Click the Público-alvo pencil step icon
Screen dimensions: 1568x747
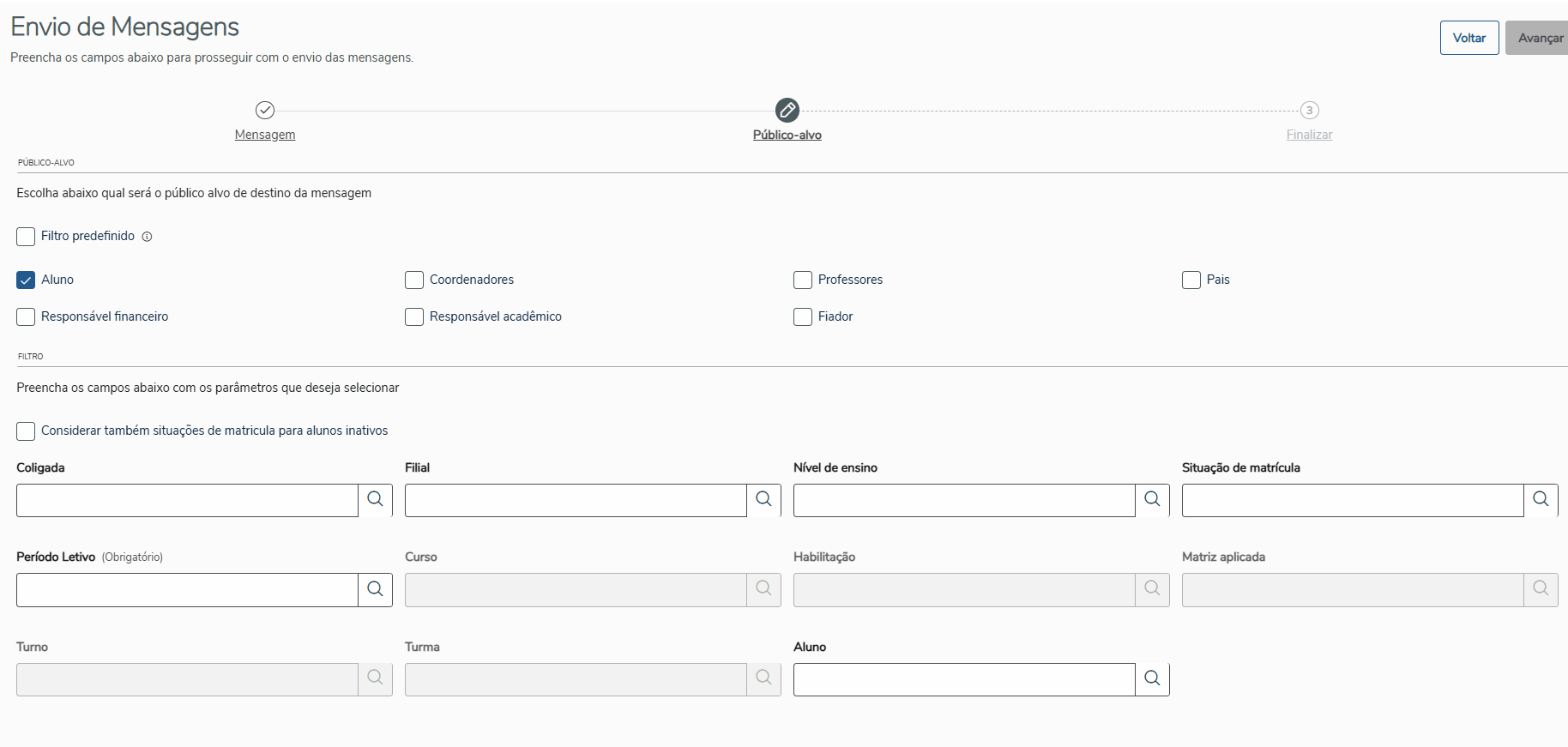click(787, 110)
